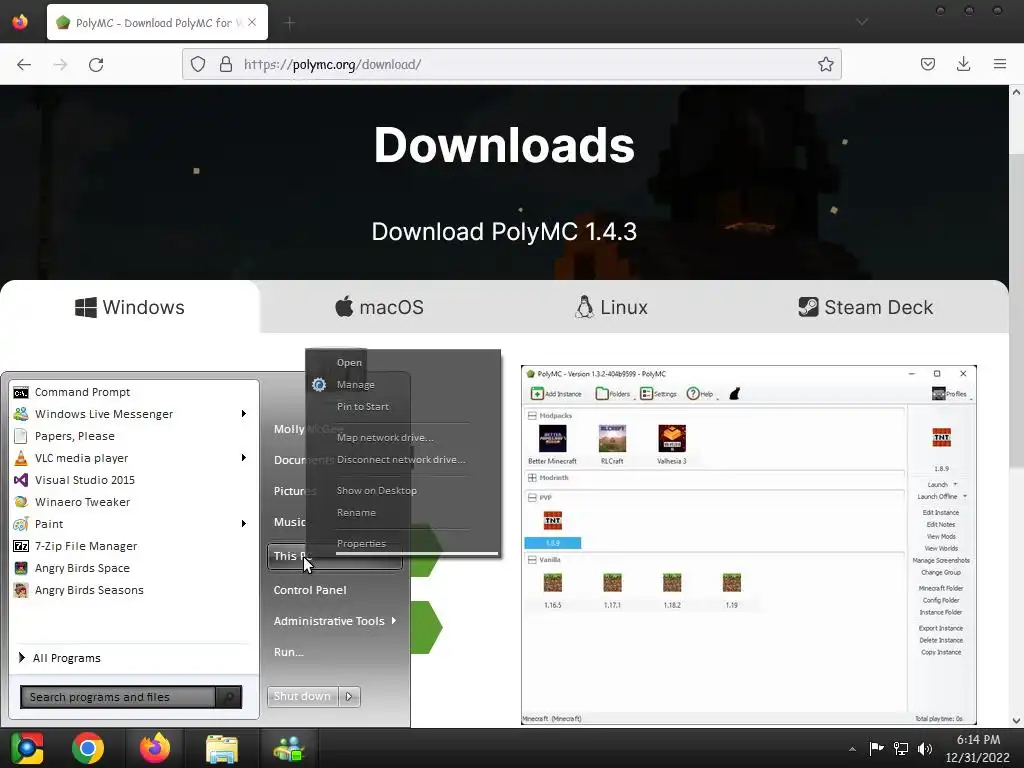Reload the current page
The image size is (1024, 768).
96,64
